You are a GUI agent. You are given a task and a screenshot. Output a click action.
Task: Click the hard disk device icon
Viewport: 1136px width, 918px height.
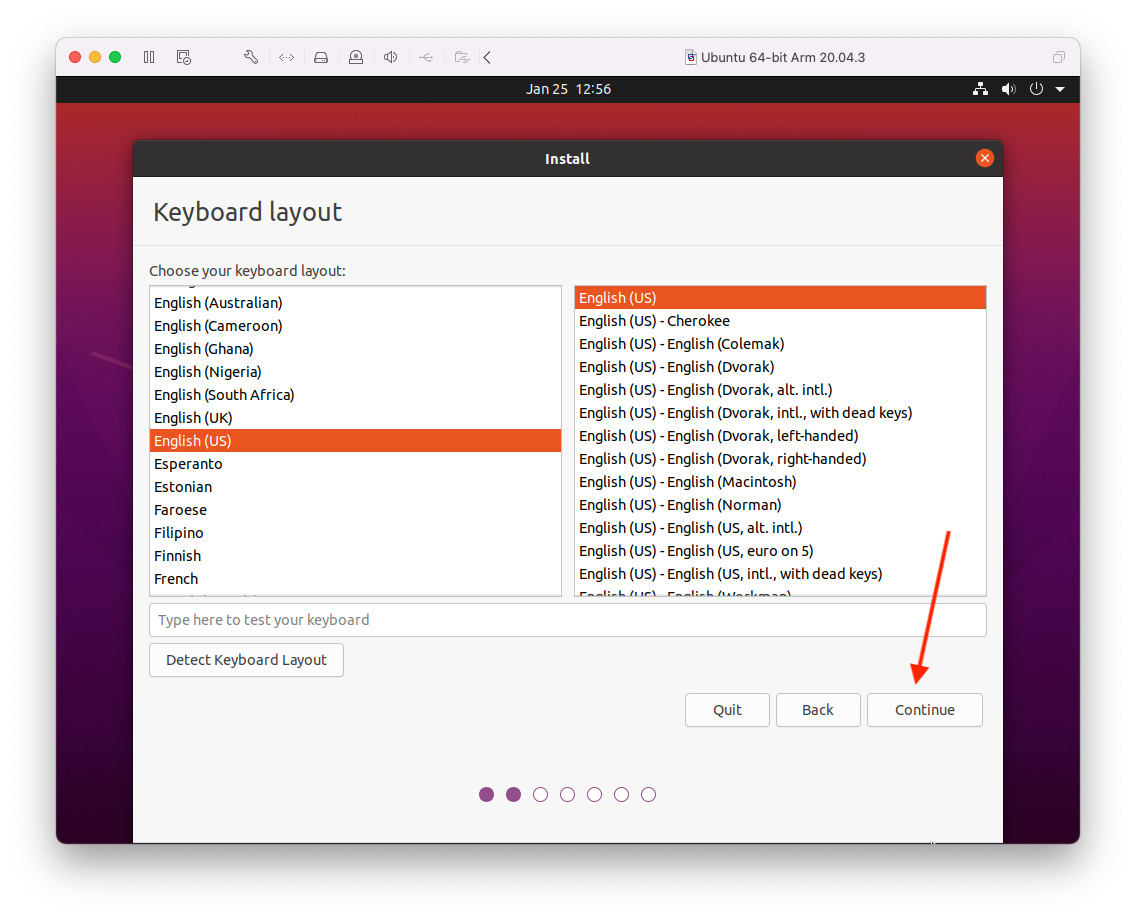(321, 57)
